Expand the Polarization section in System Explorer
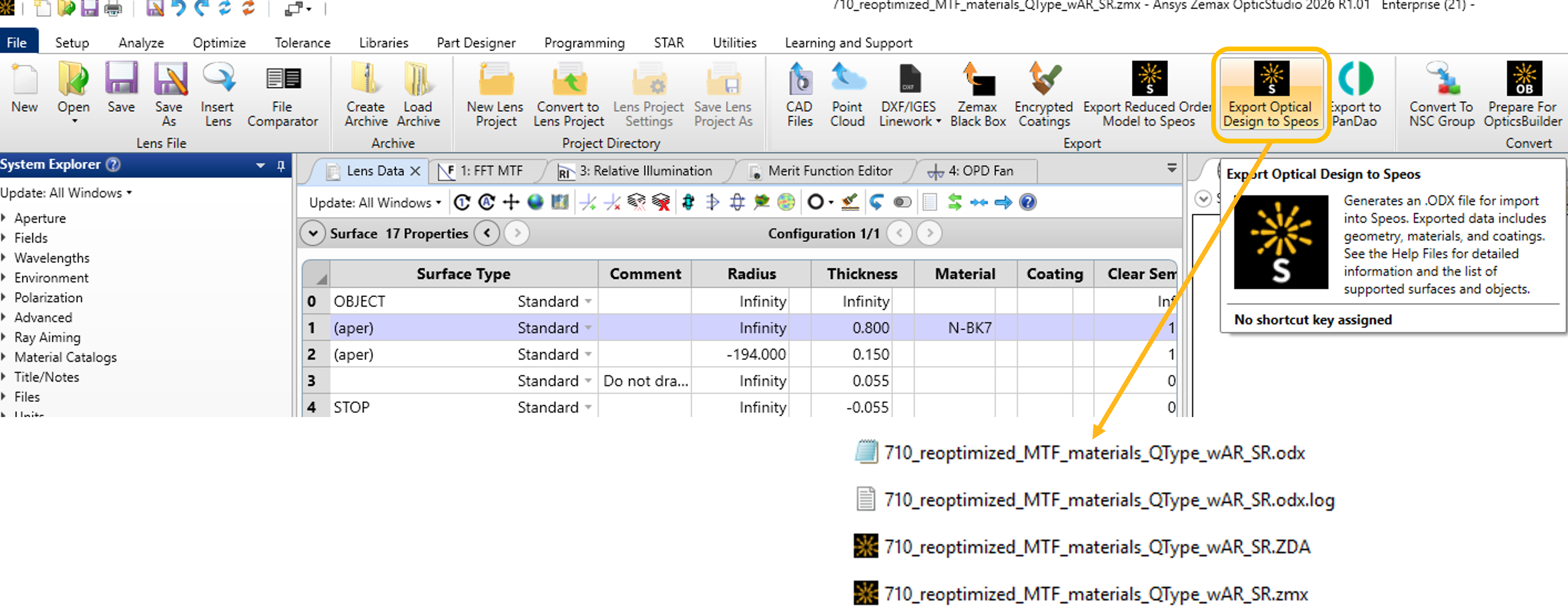The image size is (1568, 608). pos(4,297)
